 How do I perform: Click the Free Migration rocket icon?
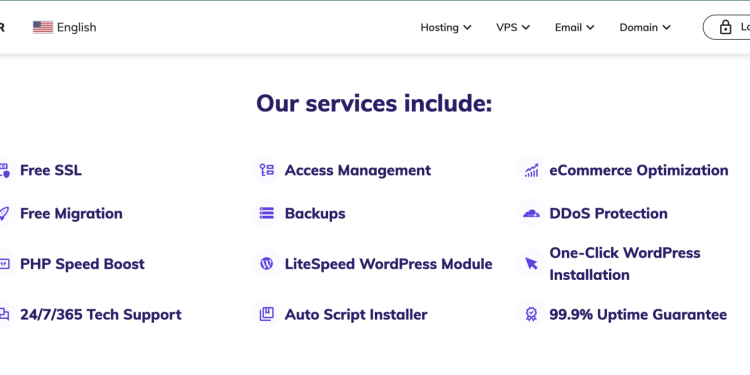click(x=4, y=213)
